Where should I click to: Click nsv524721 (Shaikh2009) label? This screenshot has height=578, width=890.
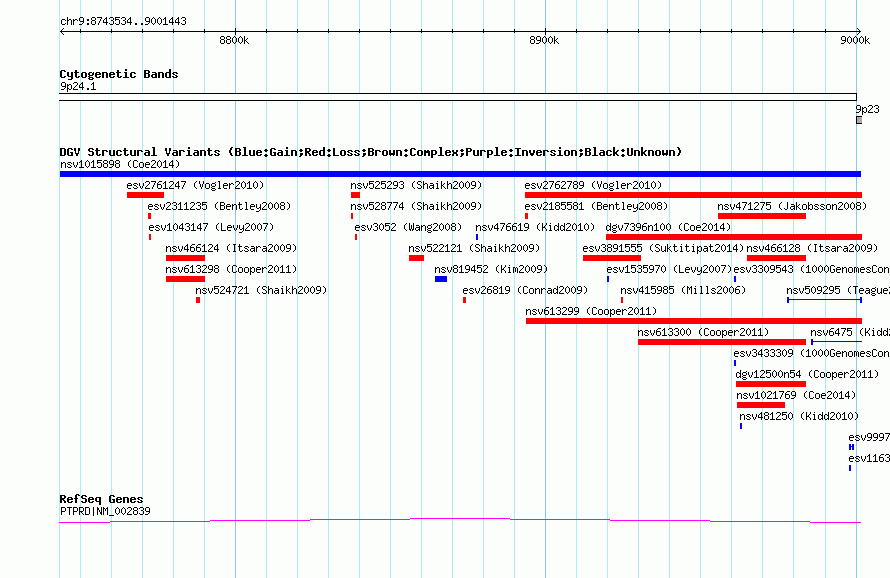tap(261, 290)
